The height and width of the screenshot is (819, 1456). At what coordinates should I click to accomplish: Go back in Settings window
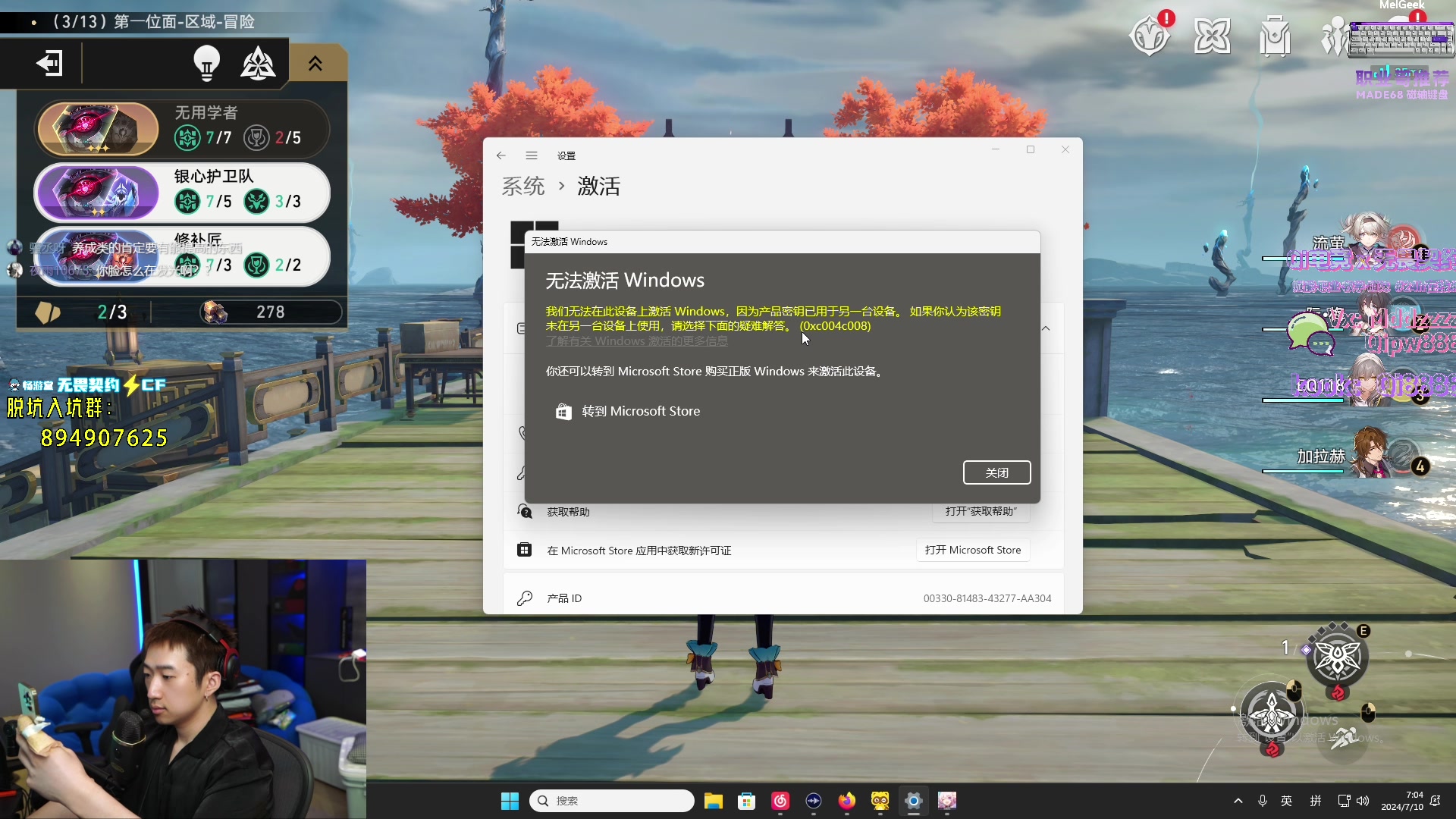pos(500,155)
